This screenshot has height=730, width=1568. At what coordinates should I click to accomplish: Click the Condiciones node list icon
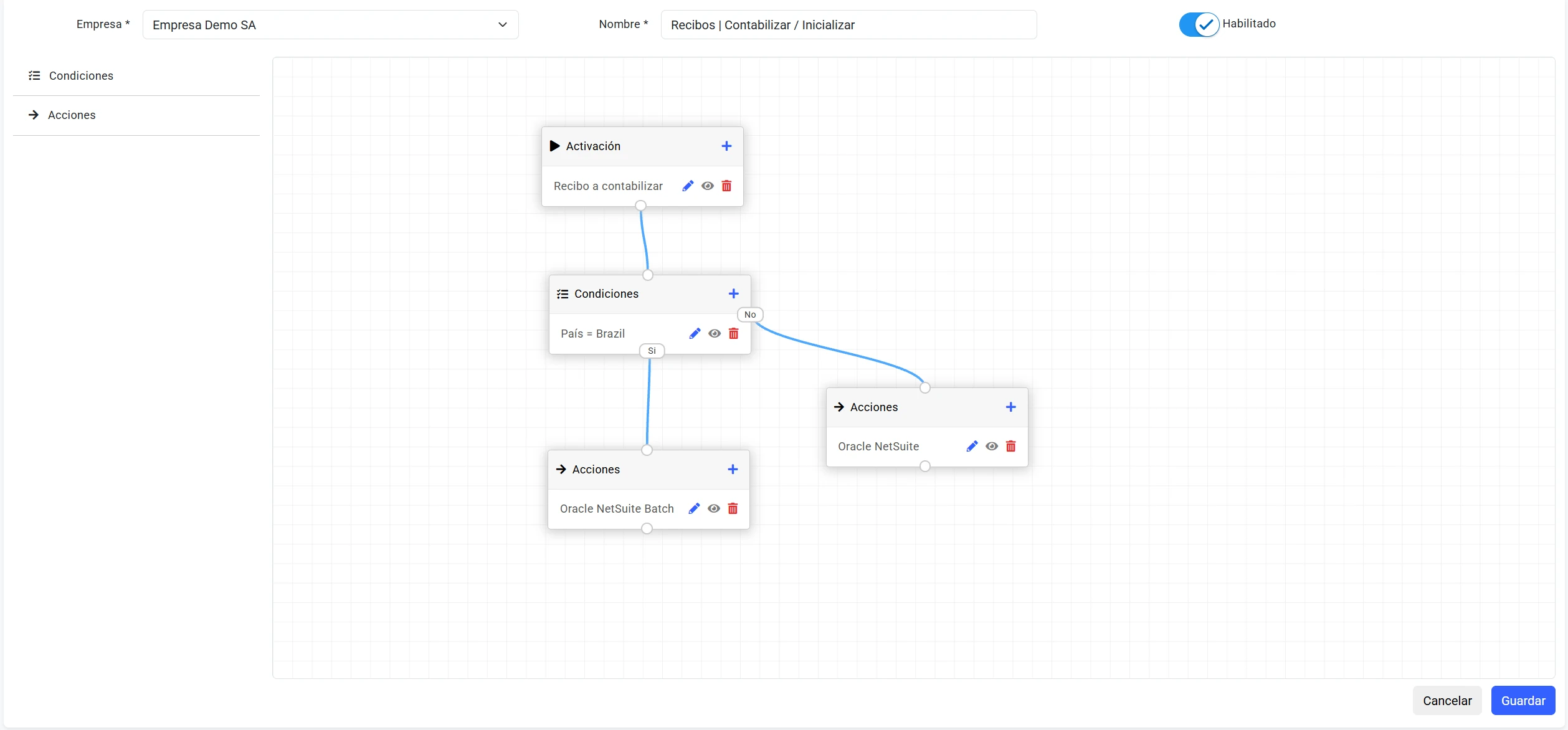tap(563, 294)
